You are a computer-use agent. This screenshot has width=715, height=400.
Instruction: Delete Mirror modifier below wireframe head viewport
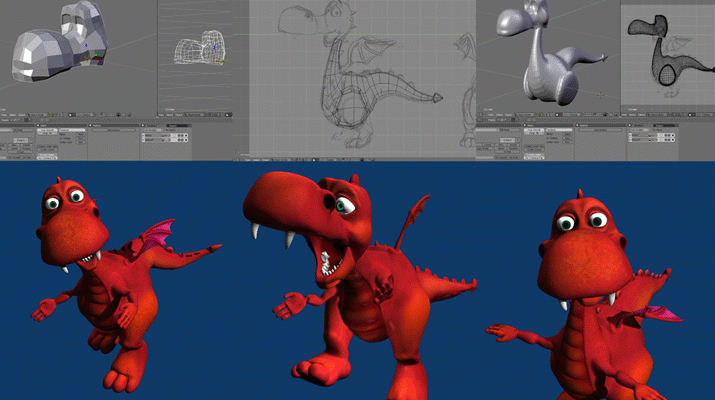186,135
